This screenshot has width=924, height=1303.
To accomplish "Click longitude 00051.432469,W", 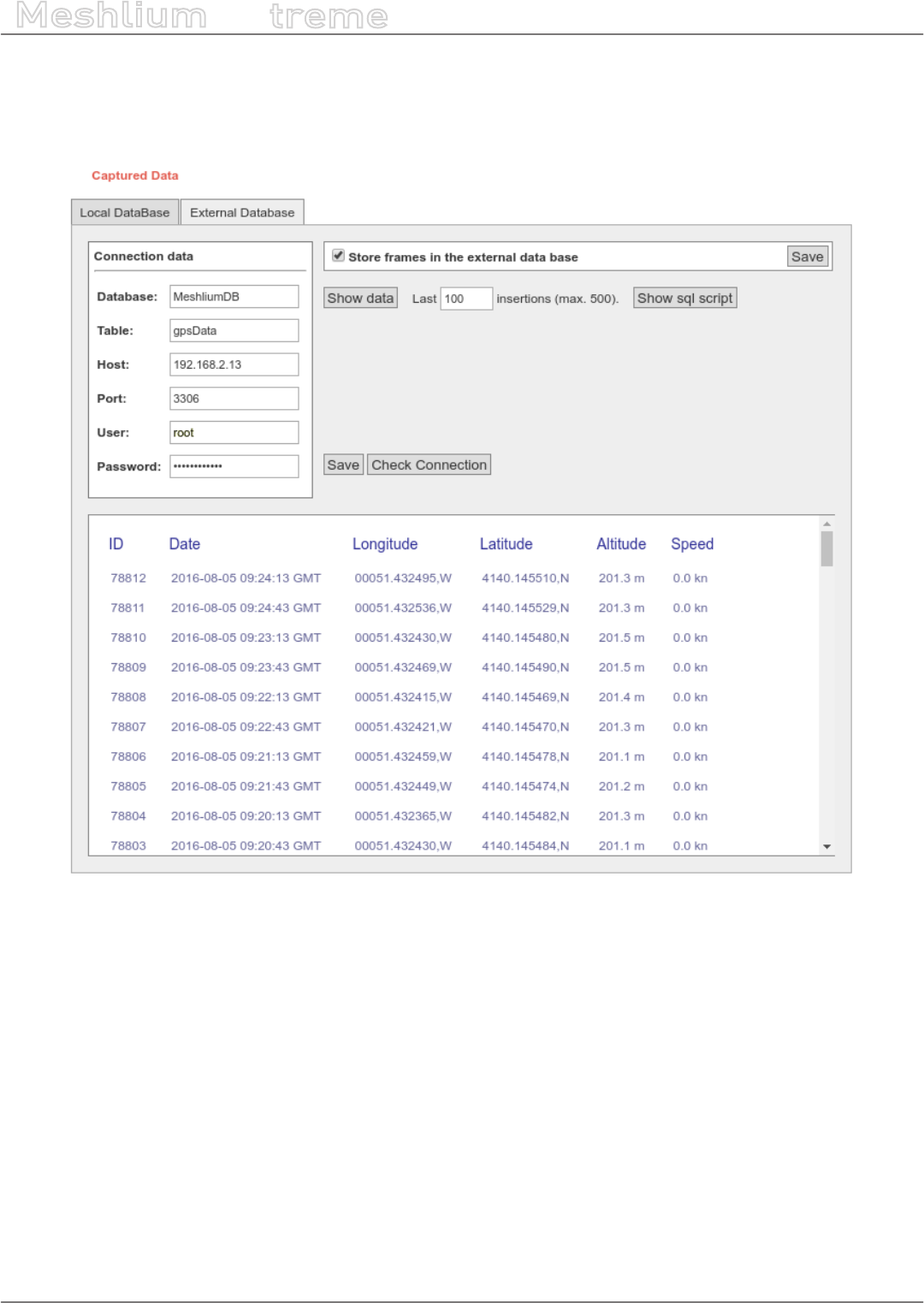I will tap(403, 667).
